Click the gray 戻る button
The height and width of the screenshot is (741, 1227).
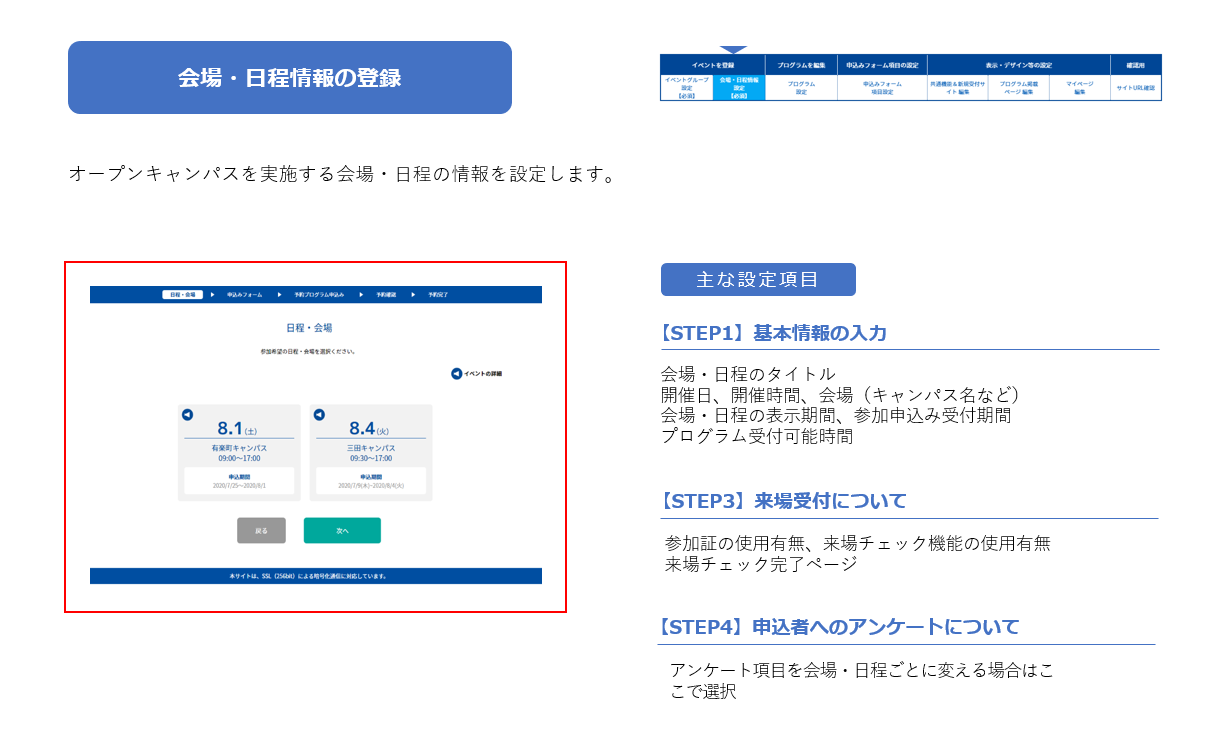click(x=261, y=531)
